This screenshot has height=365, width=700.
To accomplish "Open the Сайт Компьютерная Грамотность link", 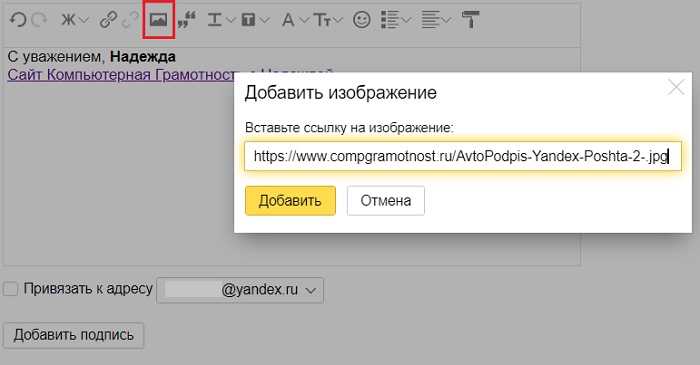I will (121, 75).
